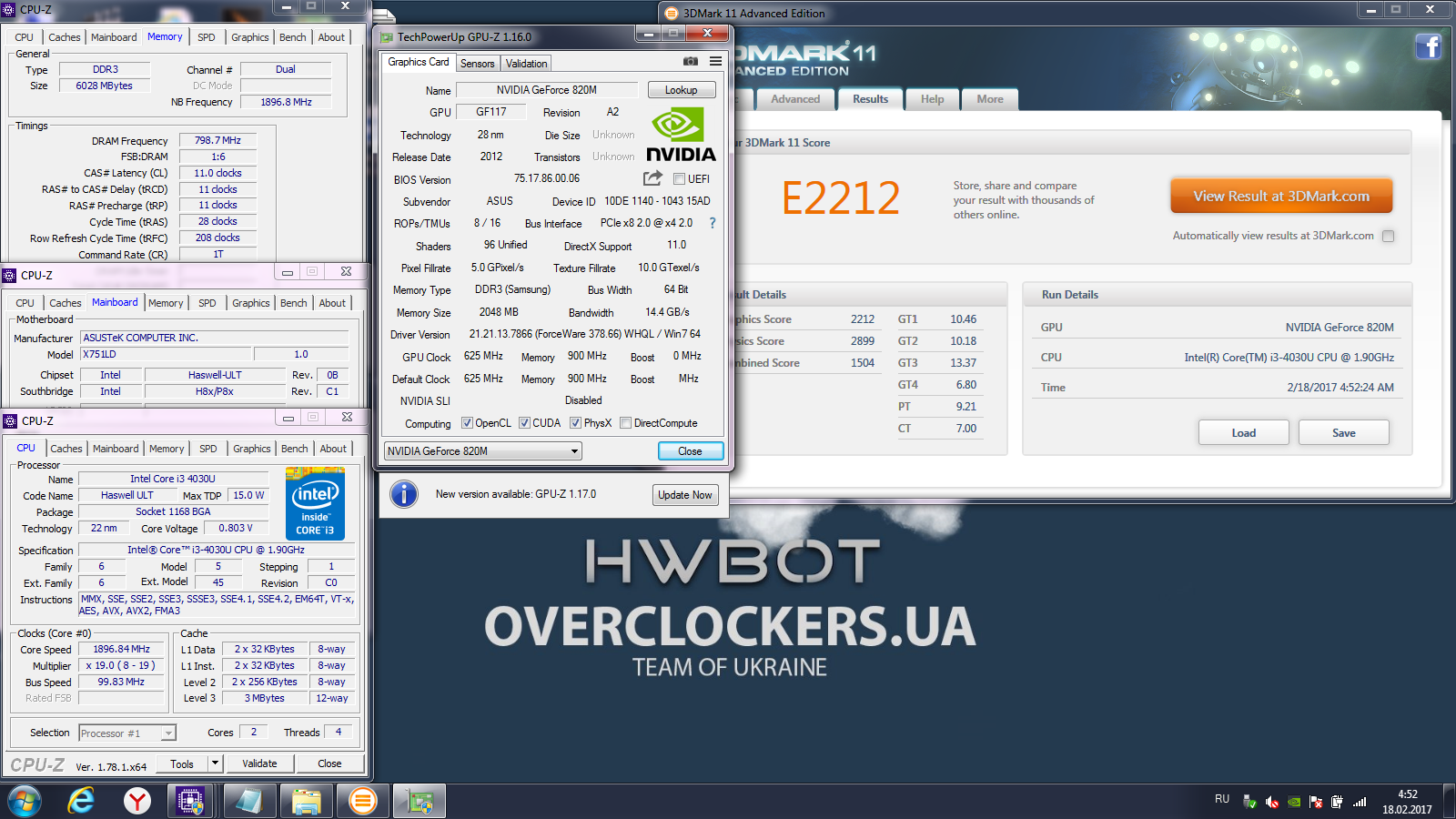This screenshot has width=1456, height=819.
Task: Click the Intel Core i3 logo in CPU-Z
Action: (315, 503)
